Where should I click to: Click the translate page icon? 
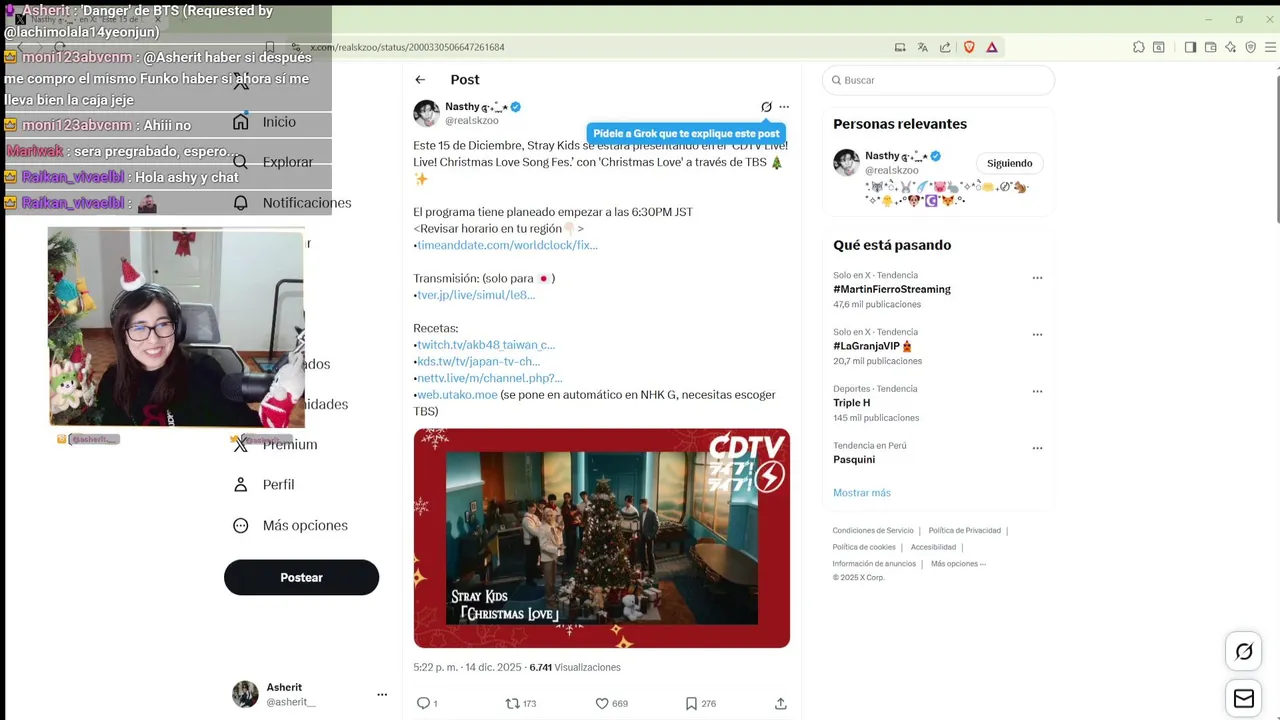tap(922, 47)
